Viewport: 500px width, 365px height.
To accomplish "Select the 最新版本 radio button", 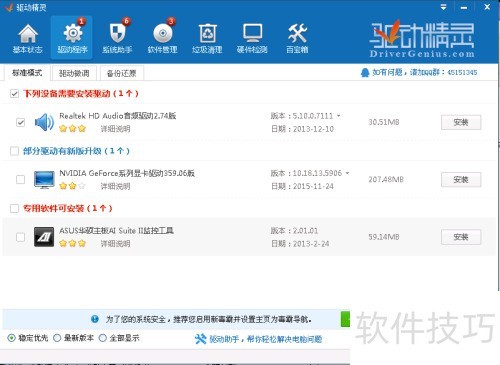I will [57, 338].
